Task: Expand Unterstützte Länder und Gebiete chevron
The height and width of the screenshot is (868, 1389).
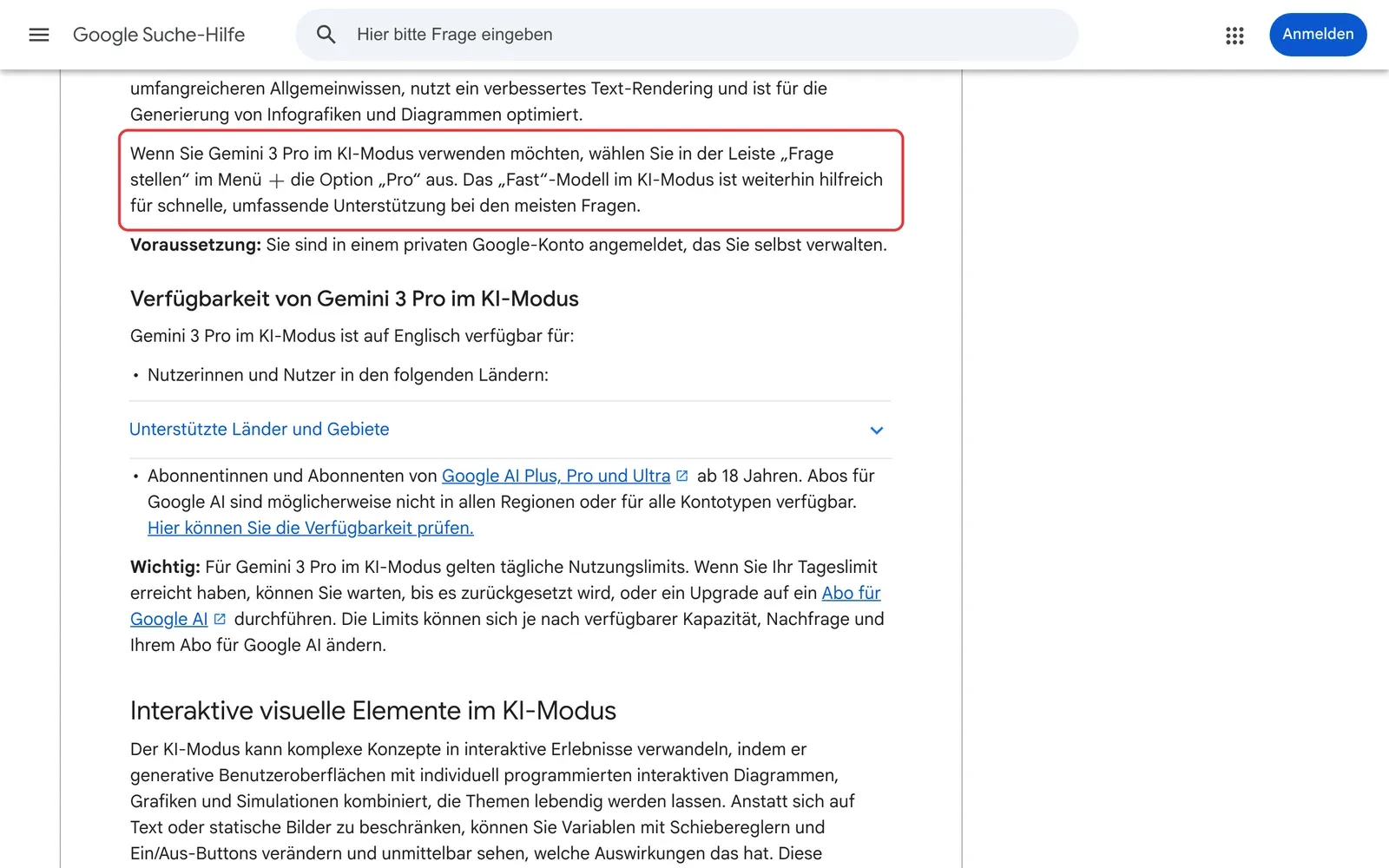Action: 877,430
